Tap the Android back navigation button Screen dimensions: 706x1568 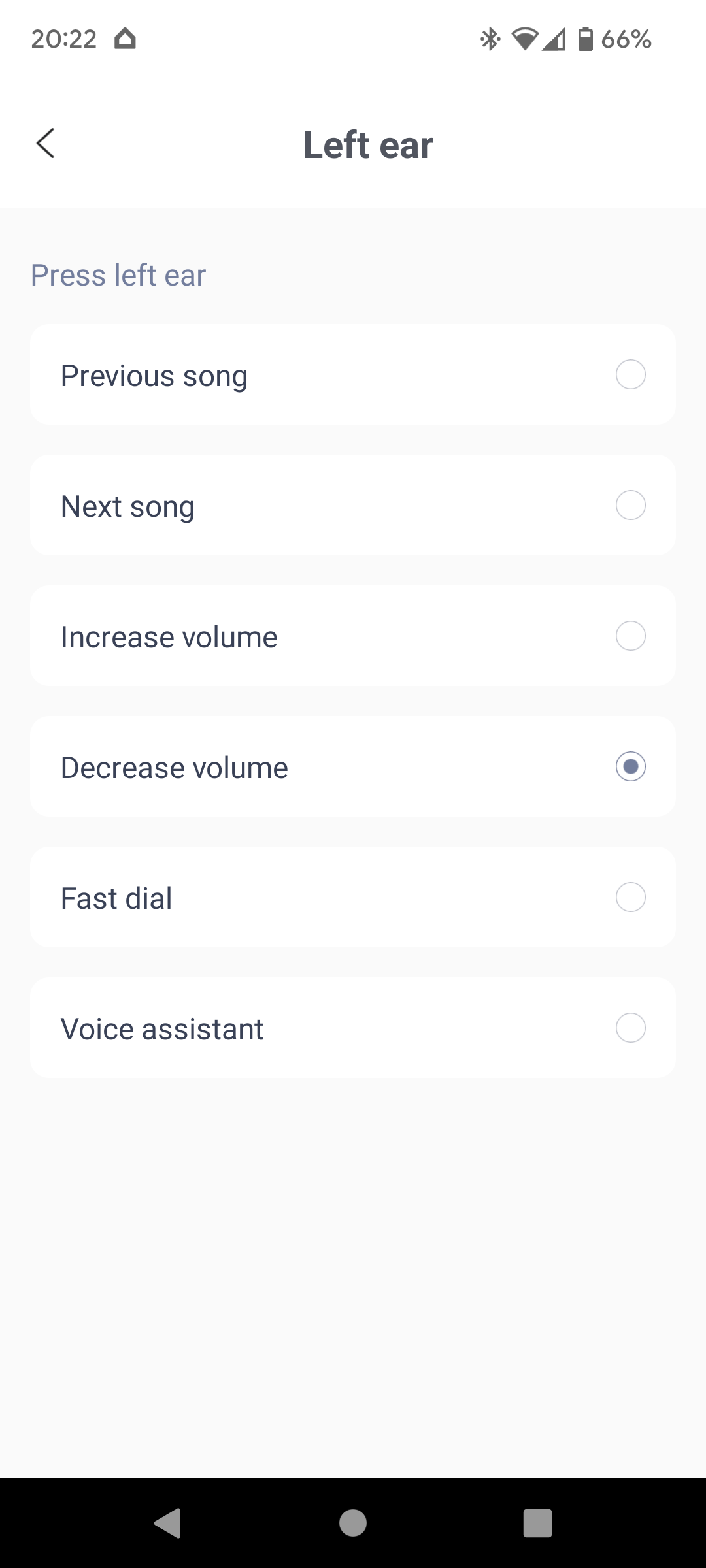[x=168, y=1524]
